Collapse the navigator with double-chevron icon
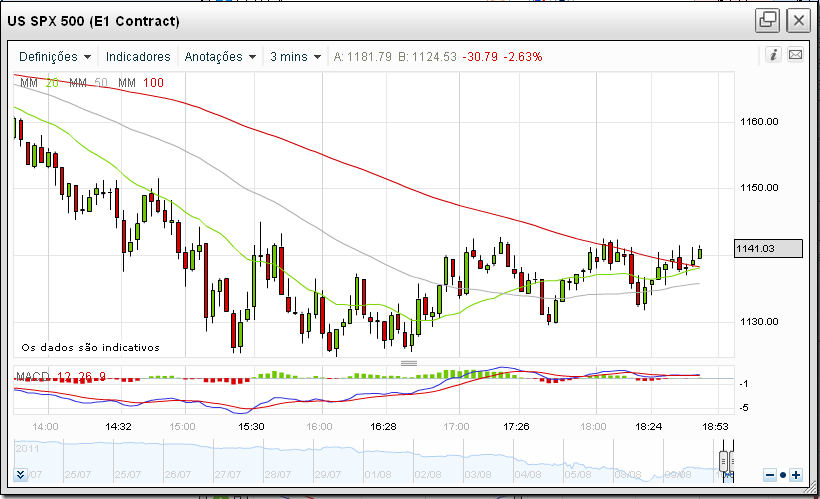Image resolution: width=820 pixels, height=499 pixels. (x=20, y=474)
